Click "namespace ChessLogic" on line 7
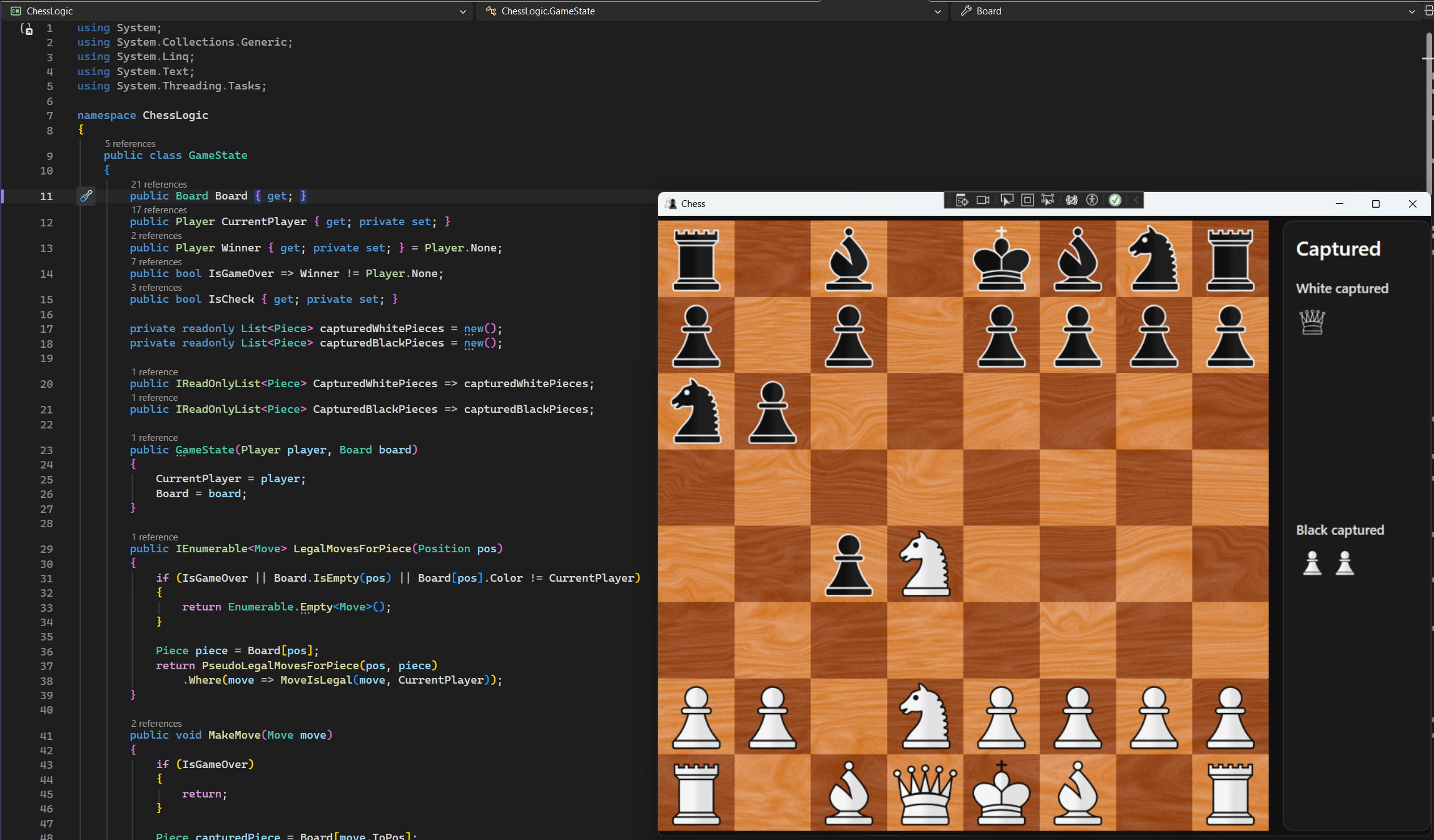Screen dimensions: 1434x840 point(143,115)
